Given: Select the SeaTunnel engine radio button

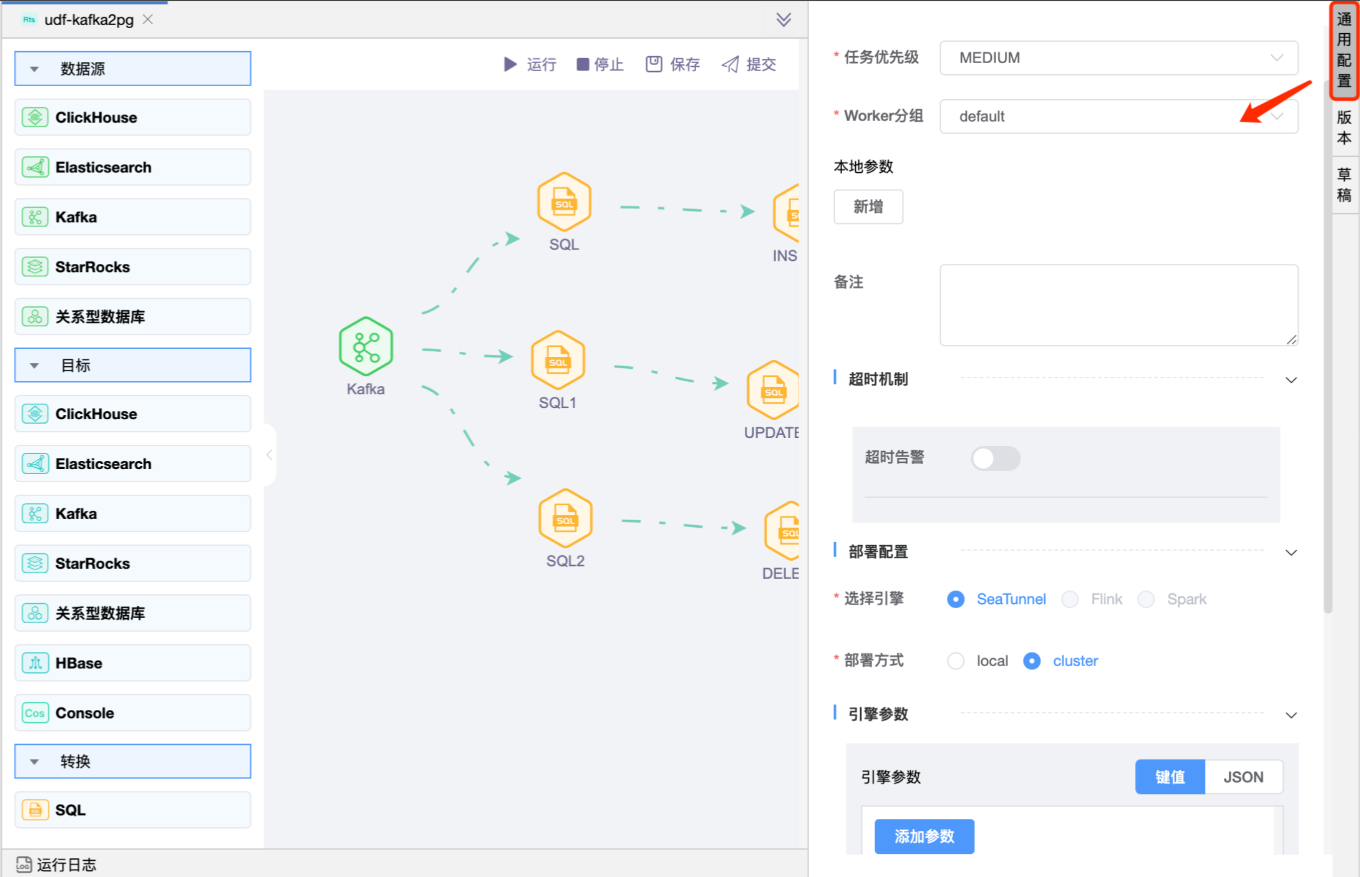Looking at the screenshot, I should pyautogui.click(x=956, y=599).
